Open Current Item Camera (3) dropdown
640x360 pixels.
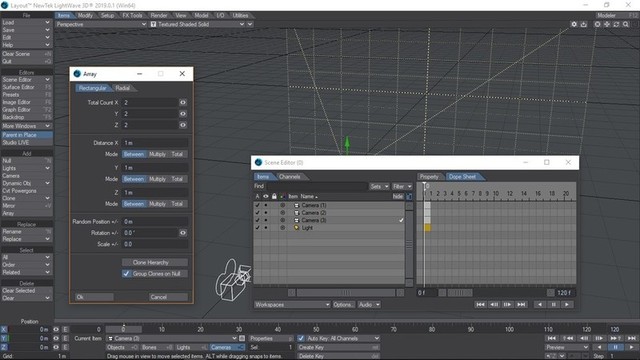coord(172,338)
